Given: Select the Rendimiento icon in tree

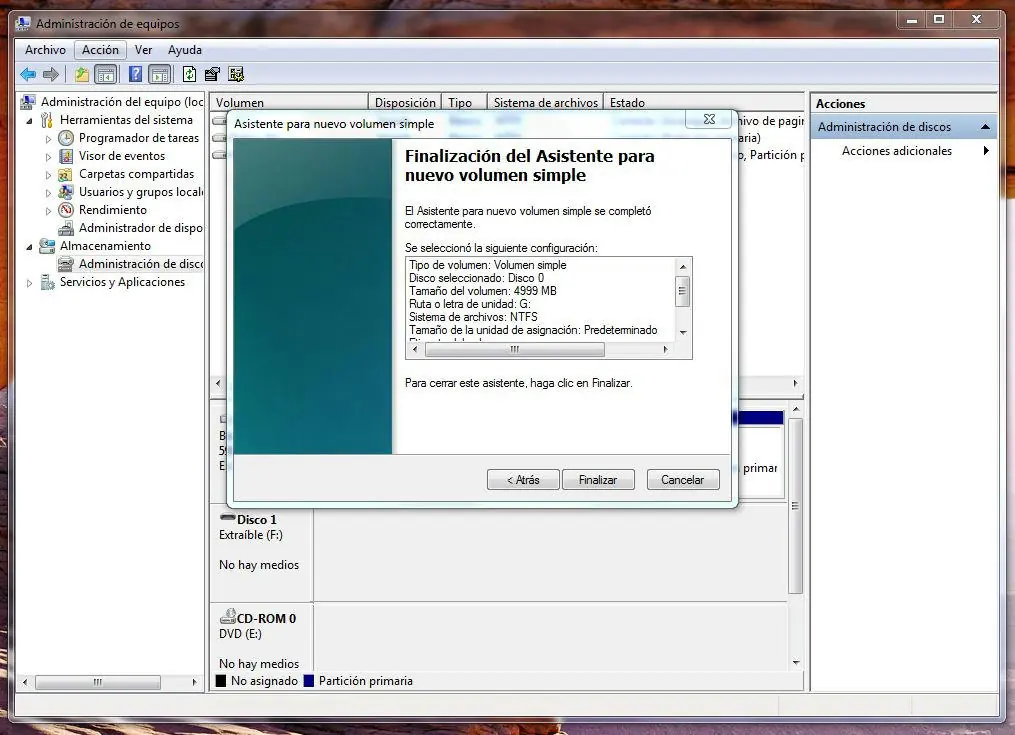Looking at the screenshot, I should [66, 210].
